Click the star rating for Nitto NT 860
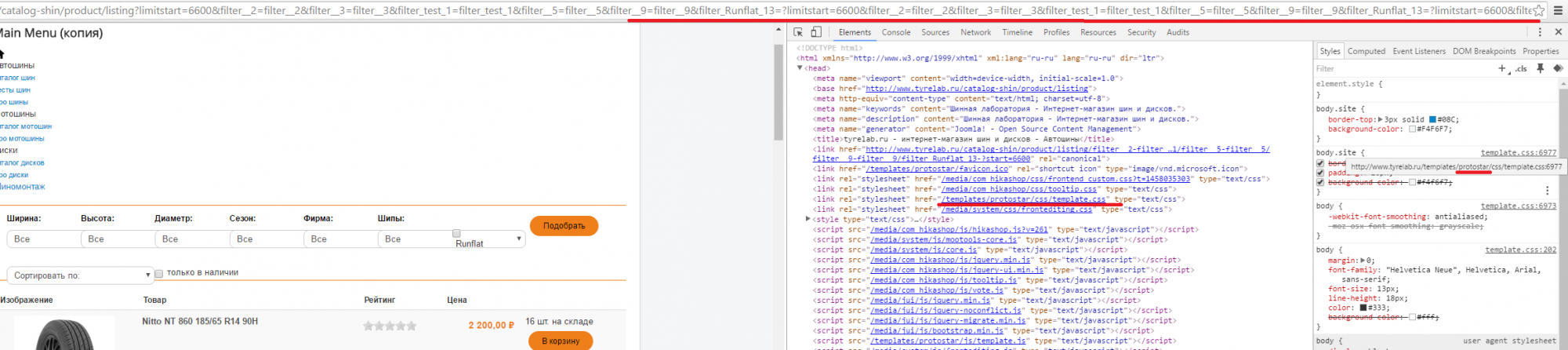Viewport: 1568px width, 350px height. tap(390, 326)
